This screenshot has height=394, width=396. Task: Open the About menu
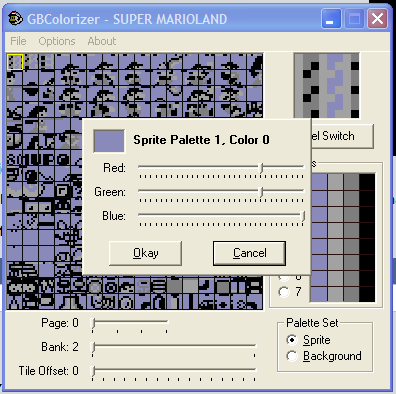tap(102, 41)
